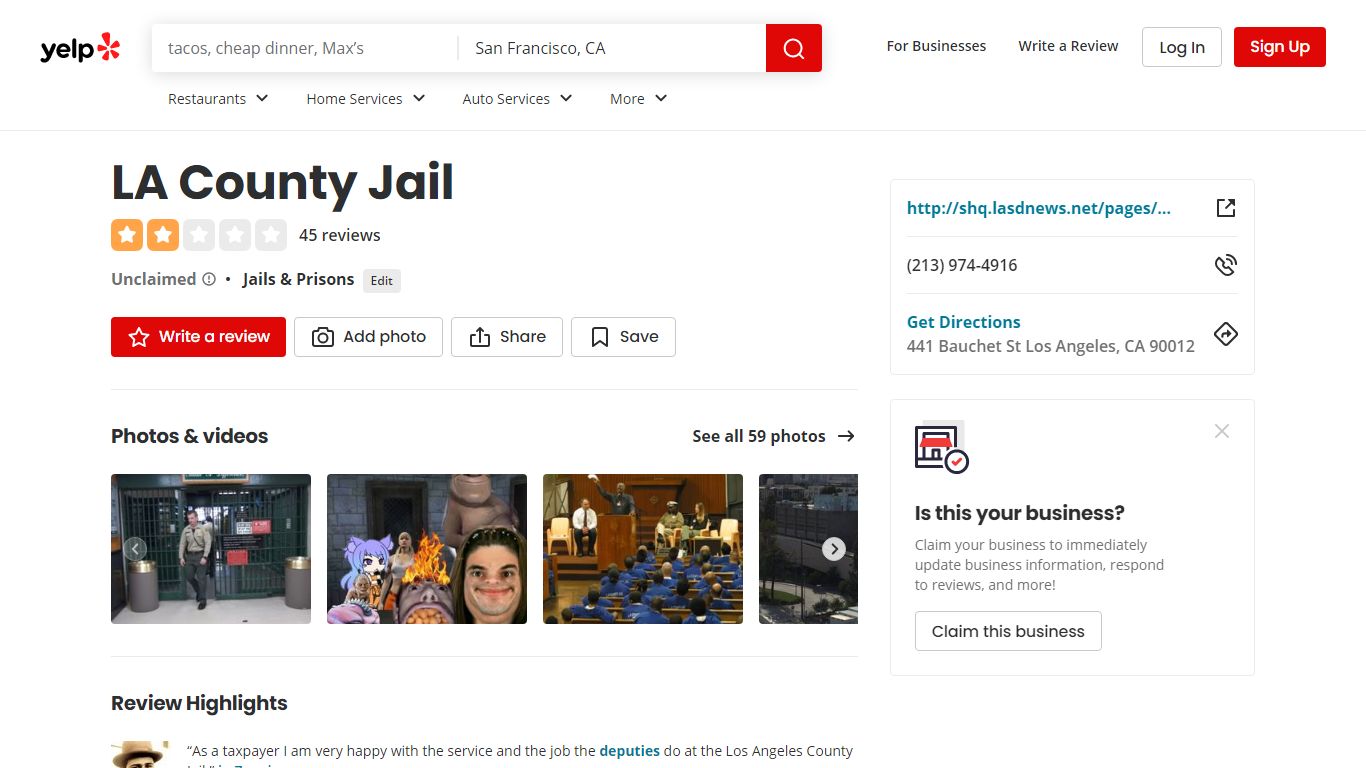Click the 'deputies' highlighted keyword link

tap(630, 751)
